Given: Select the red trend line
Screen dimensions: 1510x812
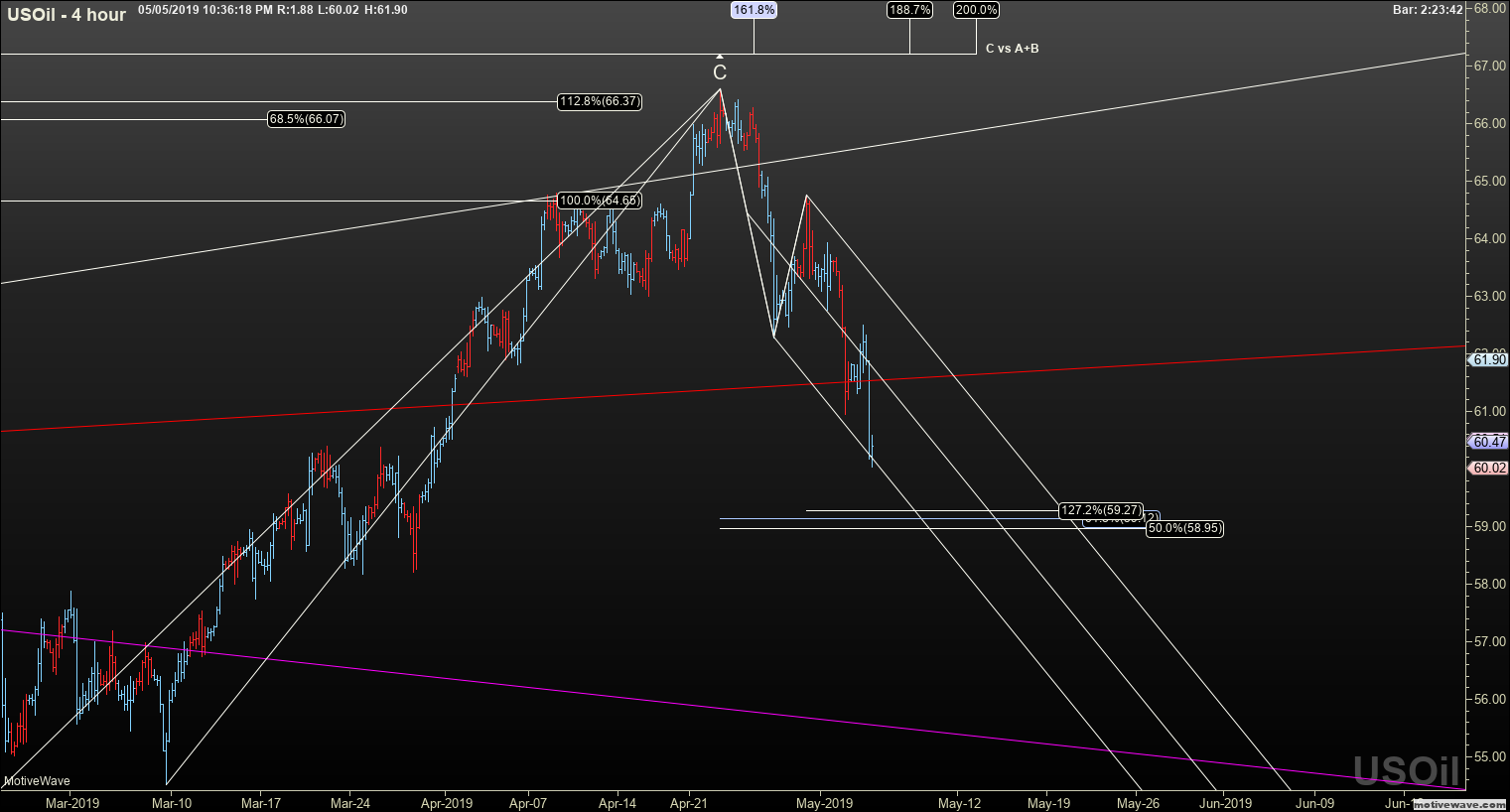Looking at the screenshot, I should [733, 389].
